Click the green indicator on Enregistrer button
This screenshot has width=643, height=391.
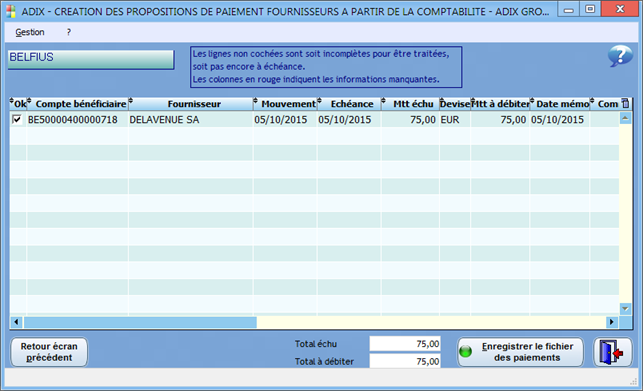pyautogui.click(x=465, y=352)
